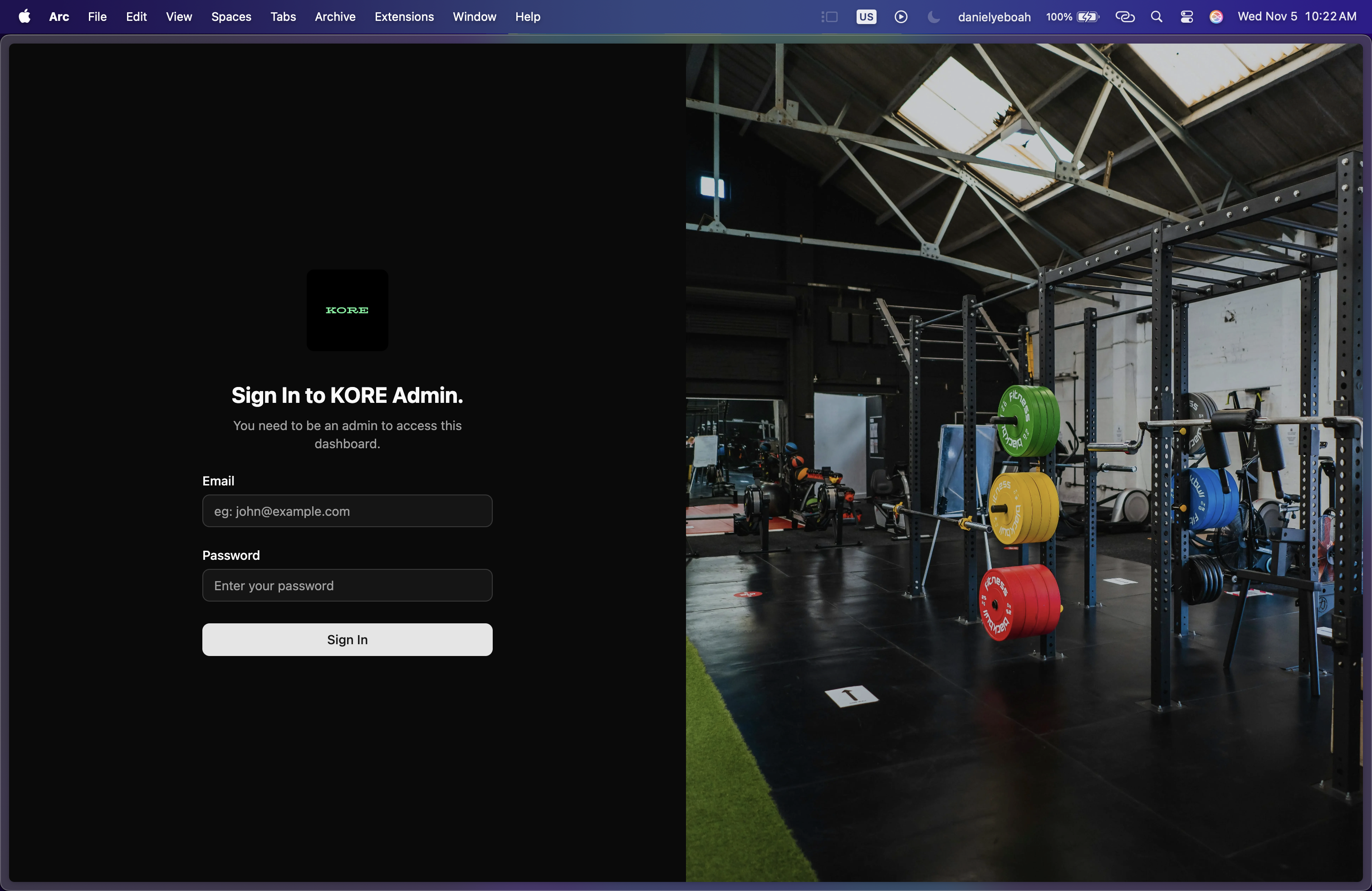Open the Spaces menu

[x=230, y=17]
